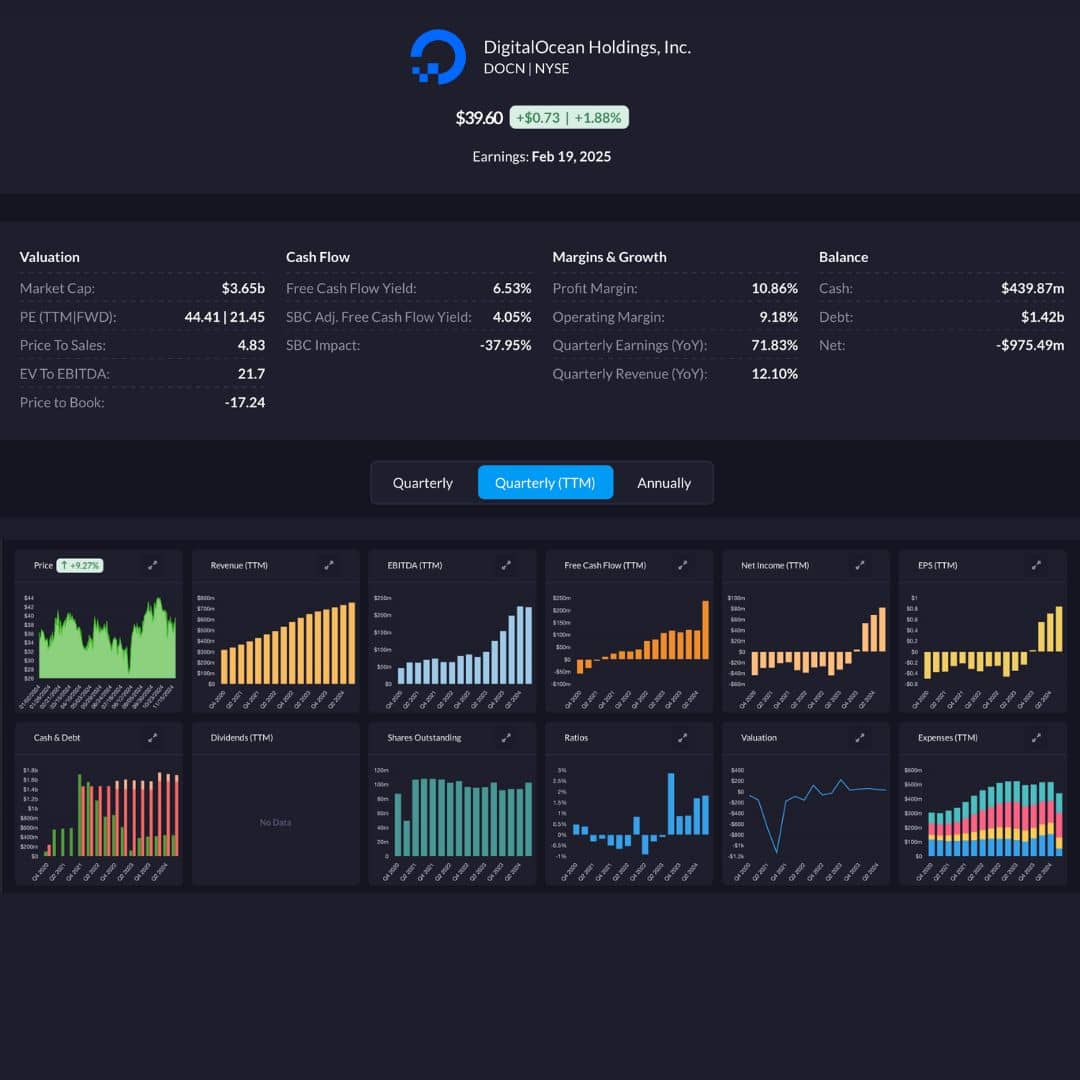Switch to the Annually tab
This screenshot has height=1080, width=1080.
point(664,483)
